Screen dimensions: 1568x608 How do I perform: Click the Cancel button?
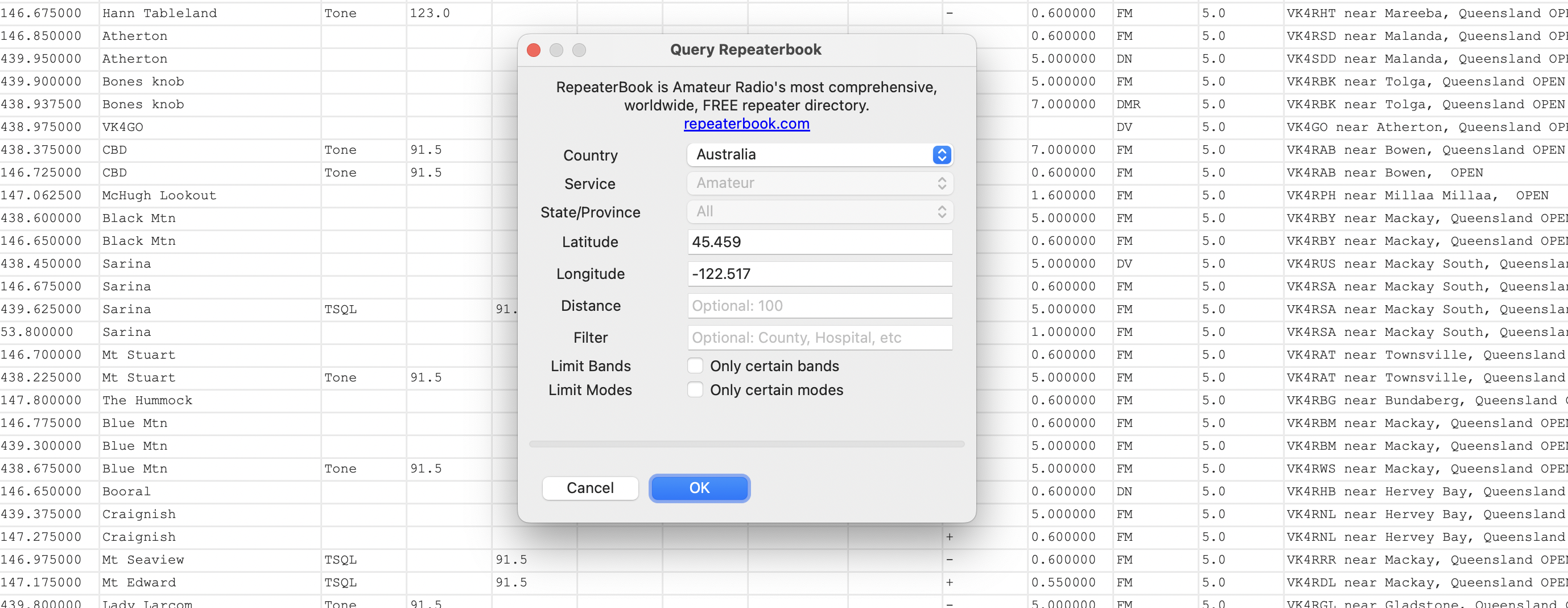click(590, 488)
